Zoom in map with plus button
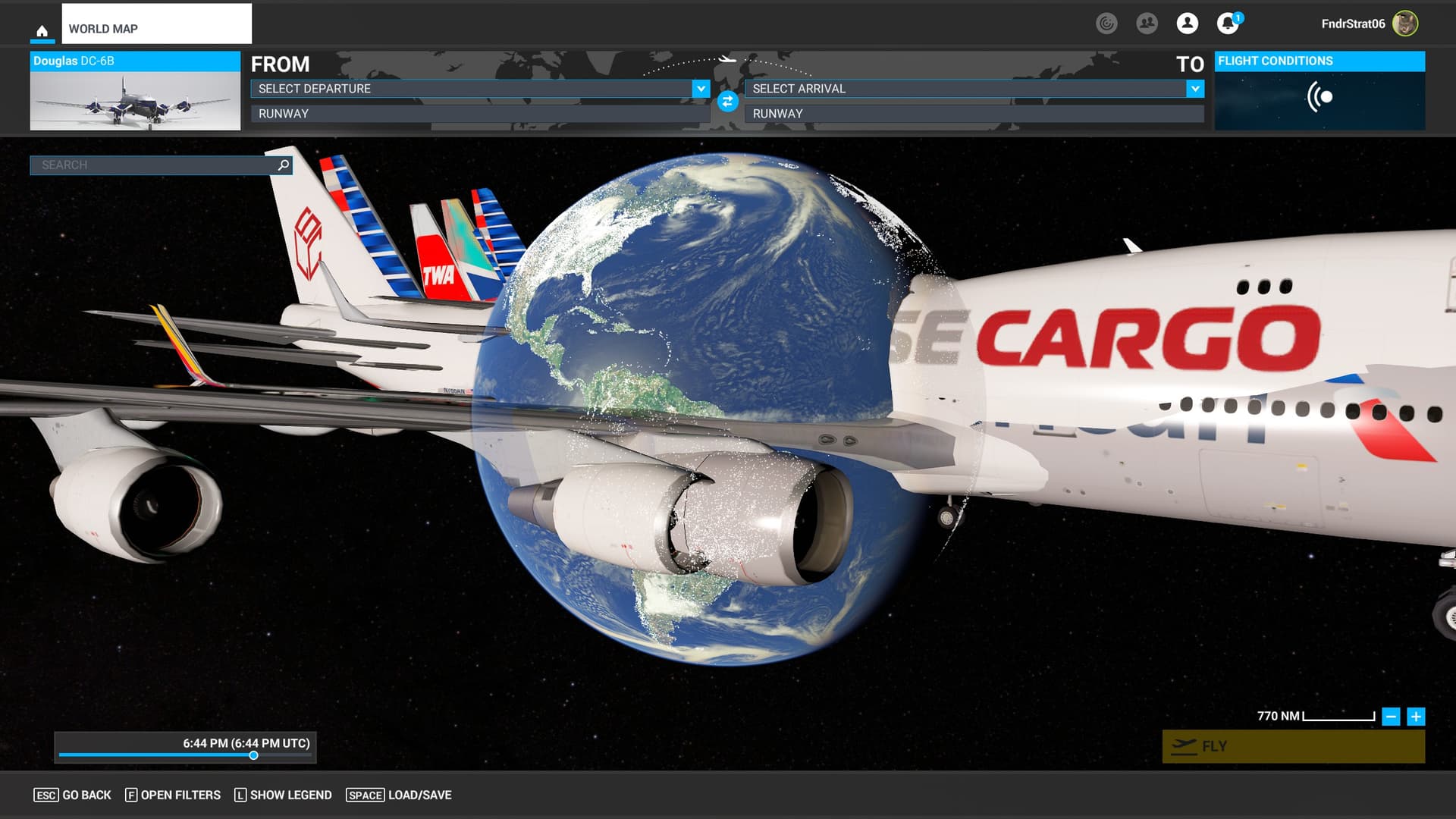1456x819 pixels. tap(1416, 717)
